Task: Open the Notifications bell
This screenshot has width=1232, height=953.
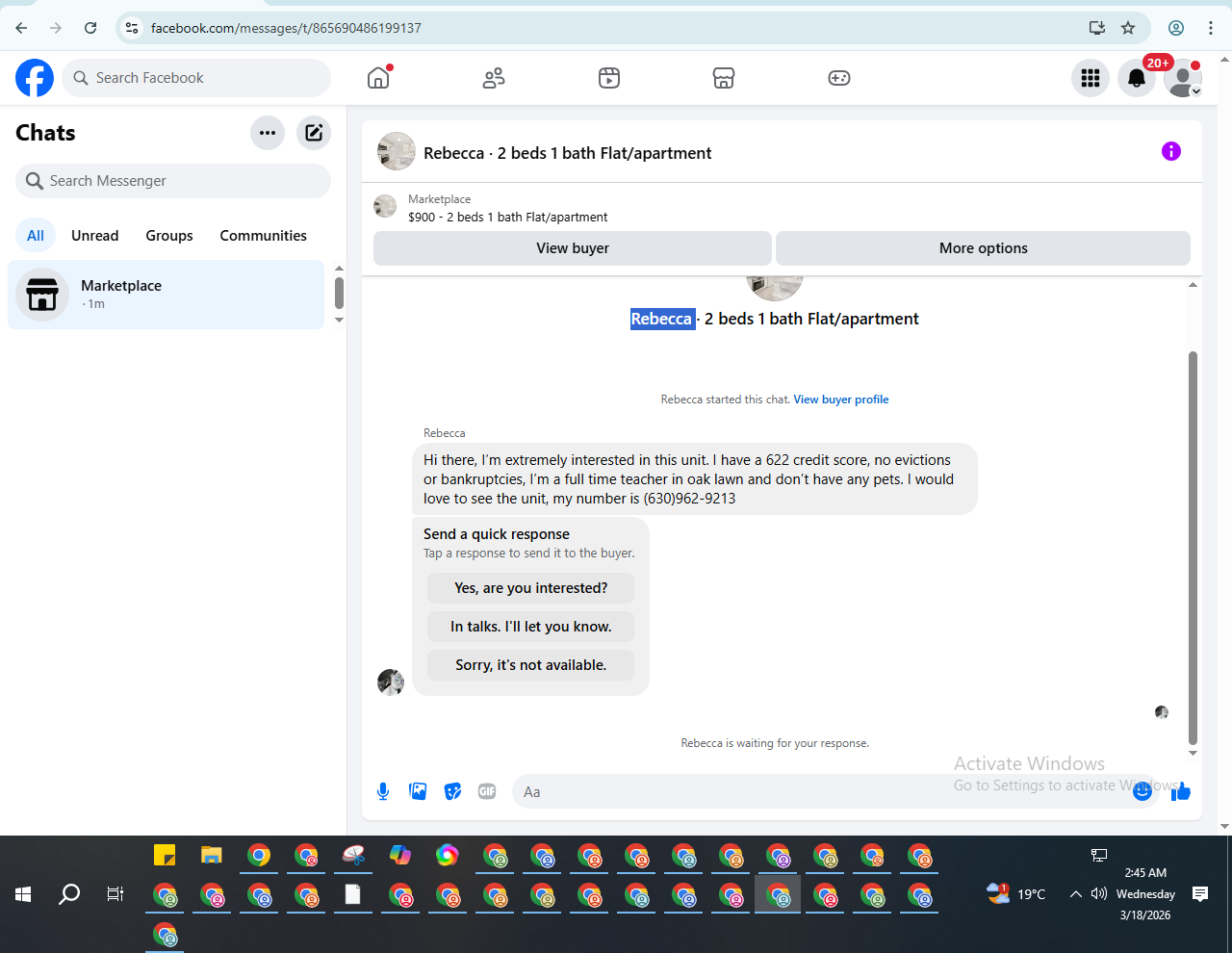Action: coord(1137,78)
